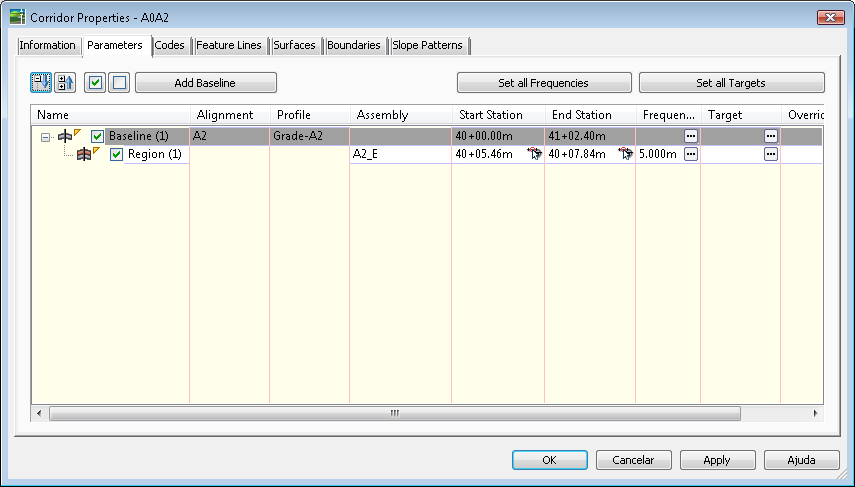Click the Name column header
Viewport: 855px width, 487px height.
click(111, 115)
